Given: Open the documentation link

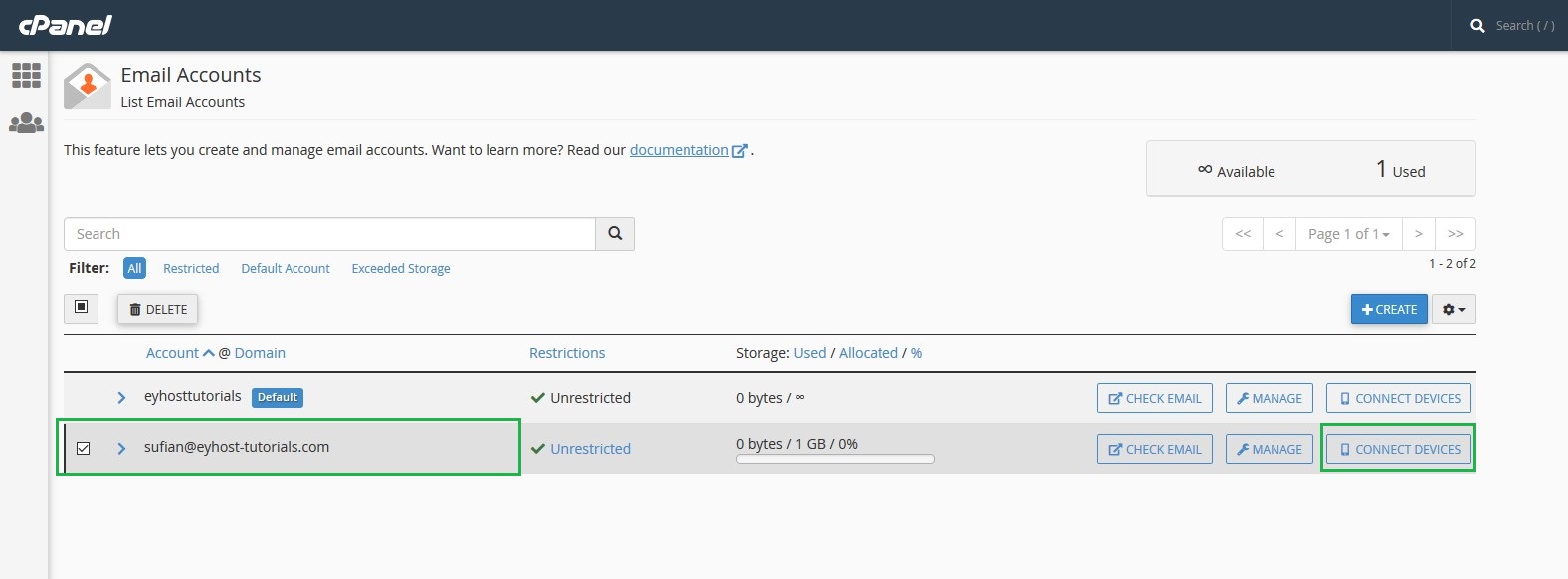Looking at the screenshot, I should pos(680,150).
